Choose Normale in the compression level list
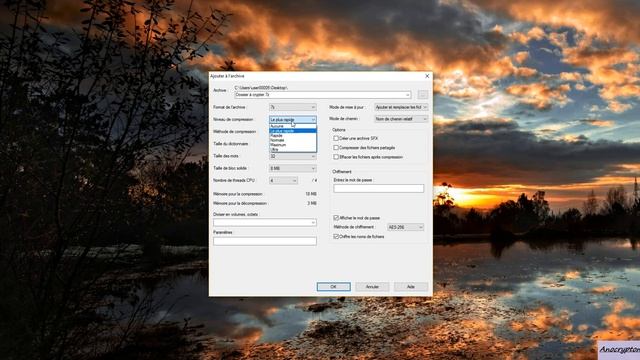Viewport: 640px width, 360px height. 293,140
